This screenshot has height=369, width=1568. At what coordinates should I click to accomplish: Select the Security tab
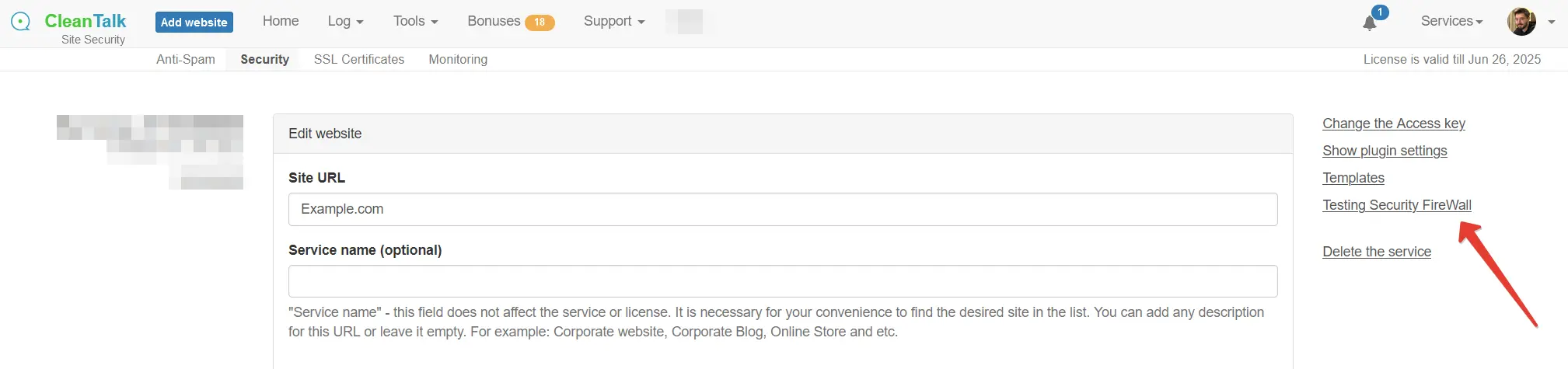[264, 60]
